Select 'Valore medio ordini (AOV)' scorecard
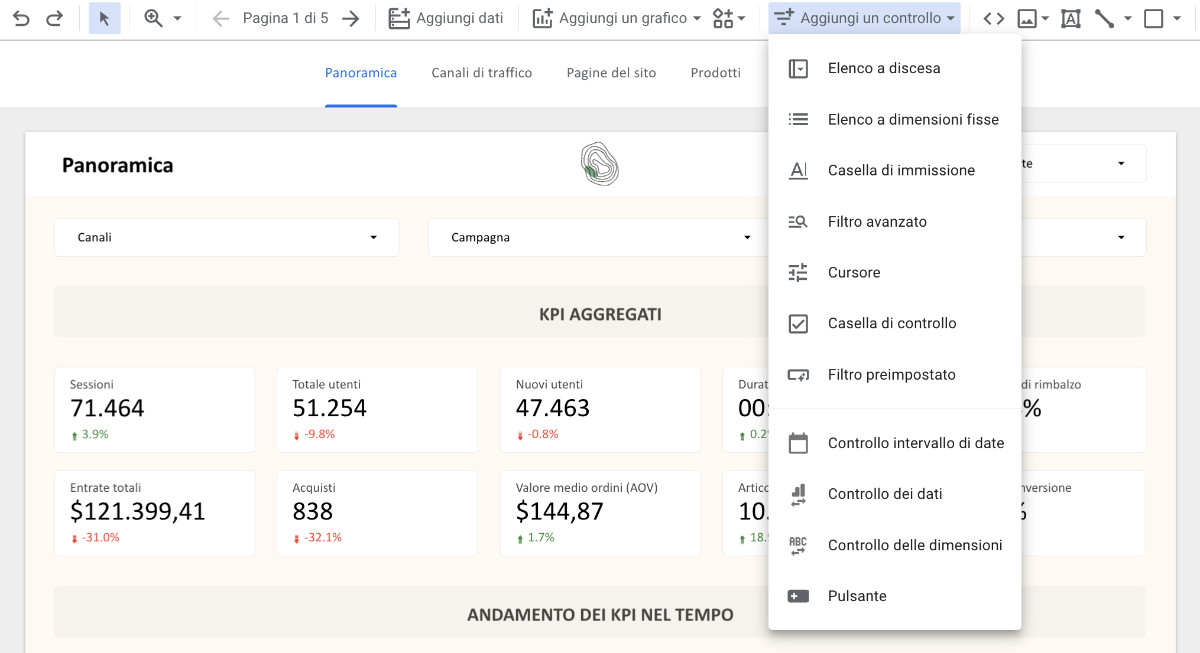 [600, 513]
